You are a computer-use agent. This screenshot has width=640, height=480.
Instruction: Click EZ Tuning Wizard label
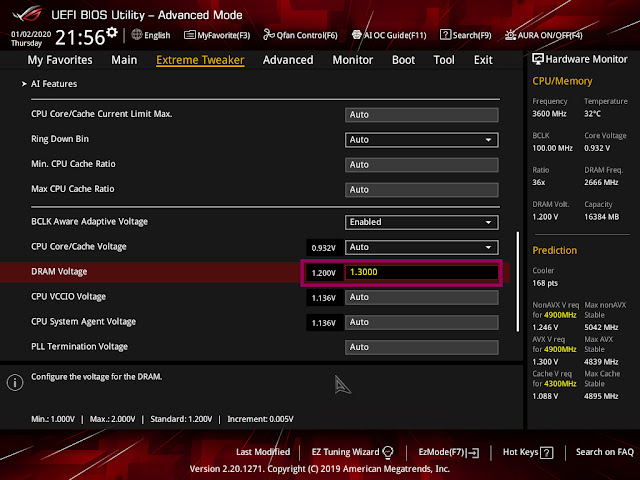coord(345,452)
